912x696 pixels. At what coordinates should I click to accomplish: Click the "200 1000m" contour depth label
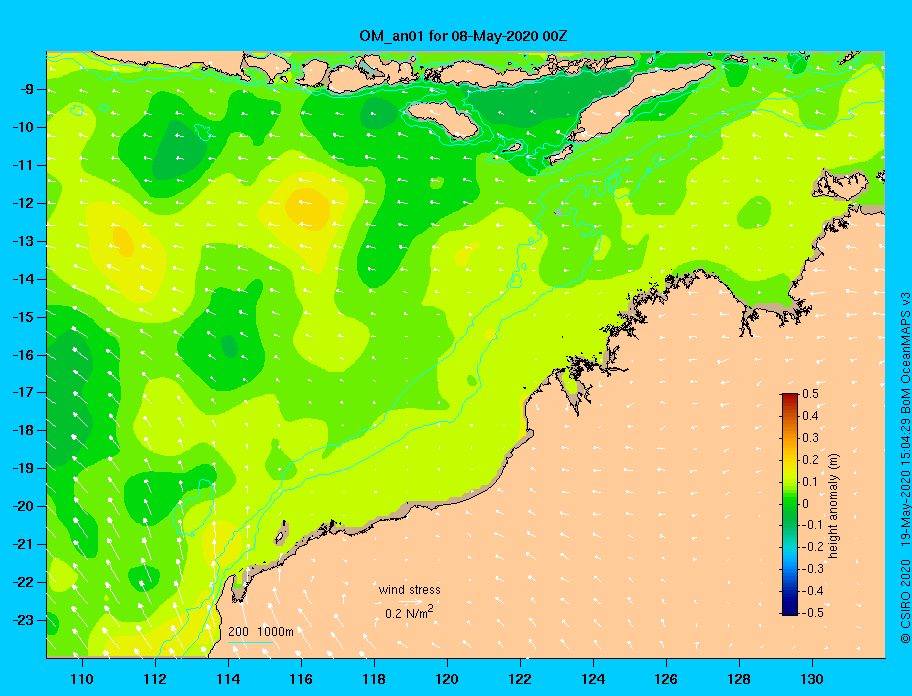click(261, 631)
